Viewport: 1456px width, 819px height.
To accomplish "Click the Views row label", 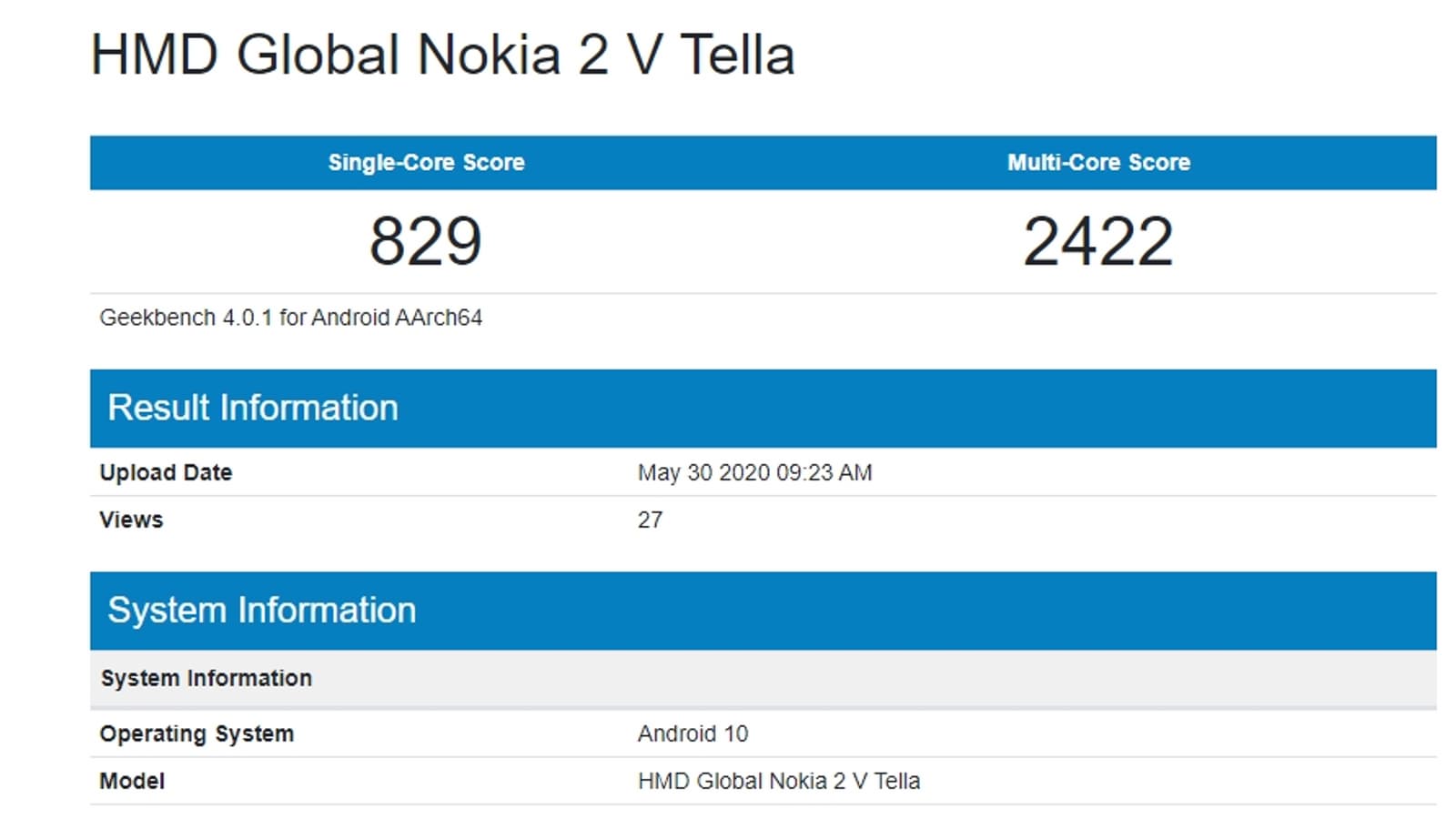I will [131, 520].
